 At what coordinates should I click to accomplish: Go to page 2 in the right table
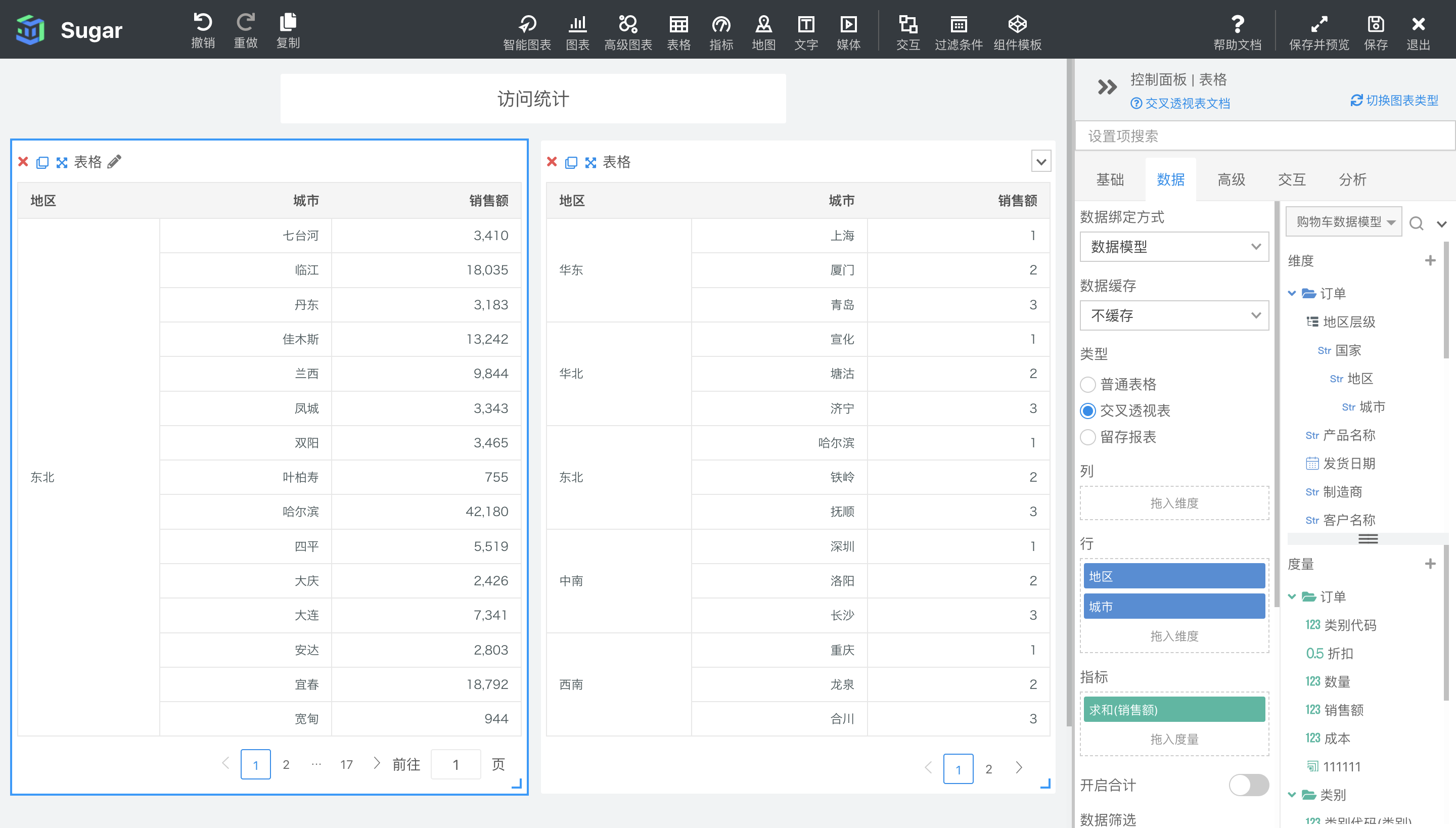coord(988,769)
